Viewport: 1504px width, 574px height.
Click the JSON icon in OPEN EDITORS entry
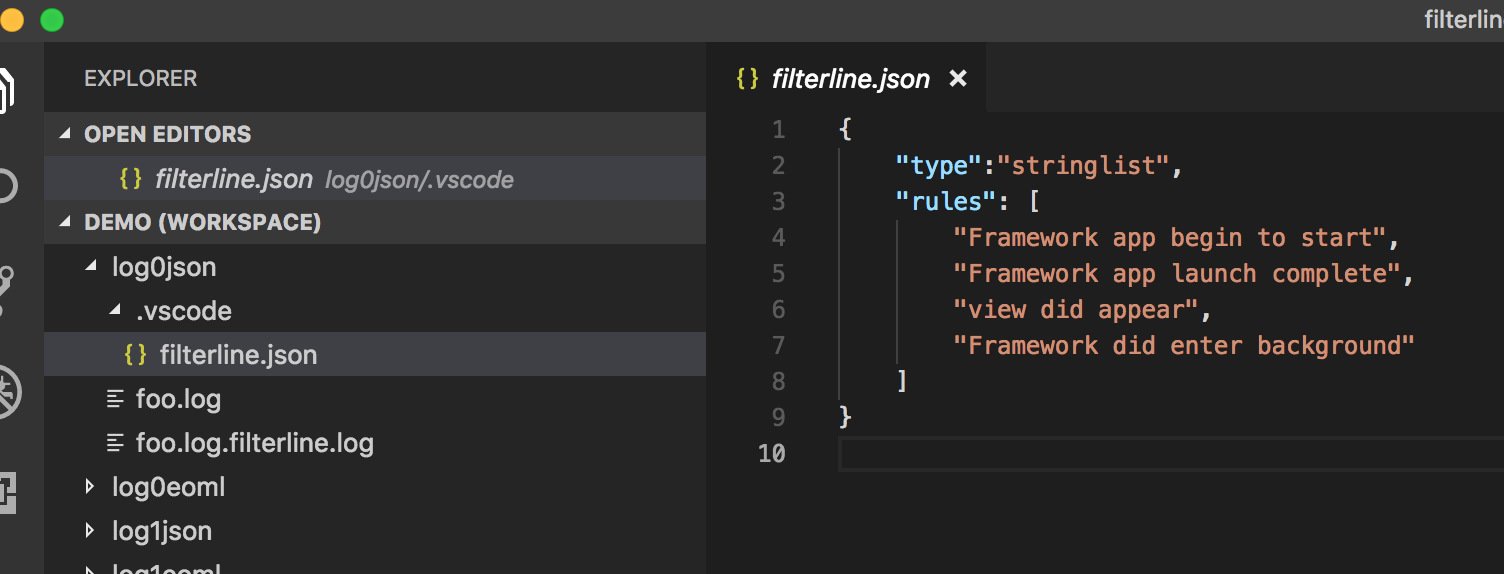point(131,179)
